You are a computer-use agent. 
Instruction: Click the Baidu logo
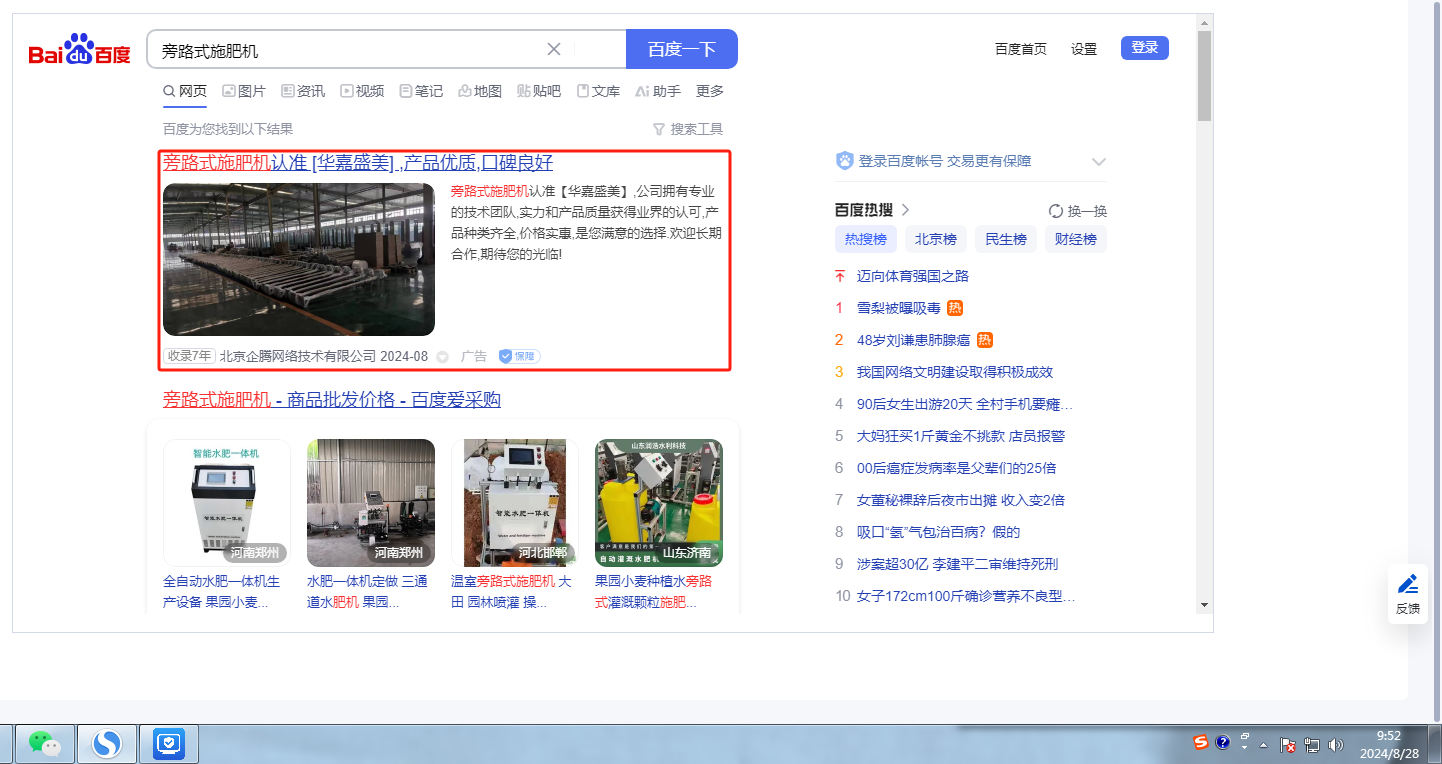(79, 50)
